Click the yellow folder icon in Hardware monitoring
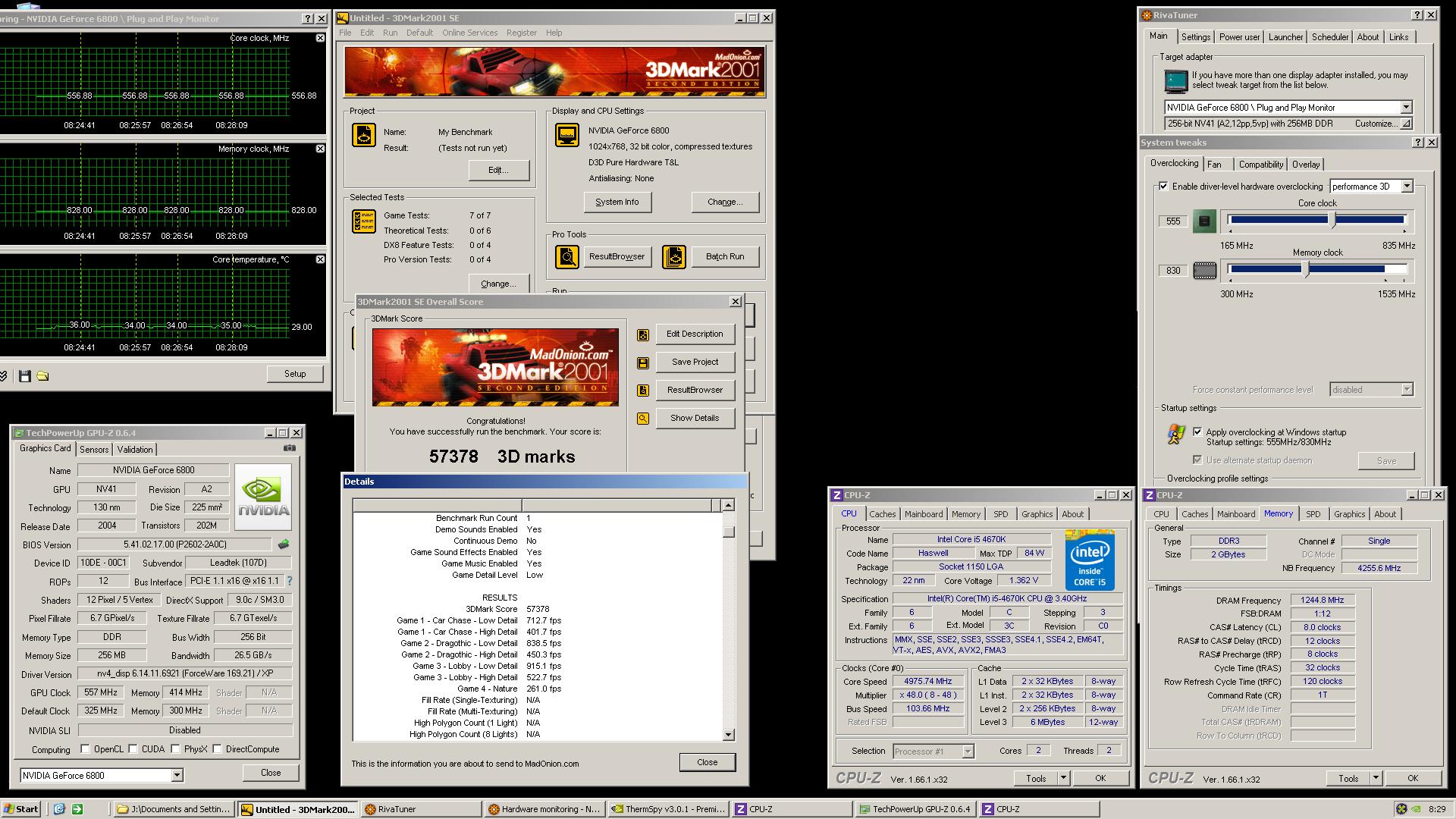 [43, 376]
